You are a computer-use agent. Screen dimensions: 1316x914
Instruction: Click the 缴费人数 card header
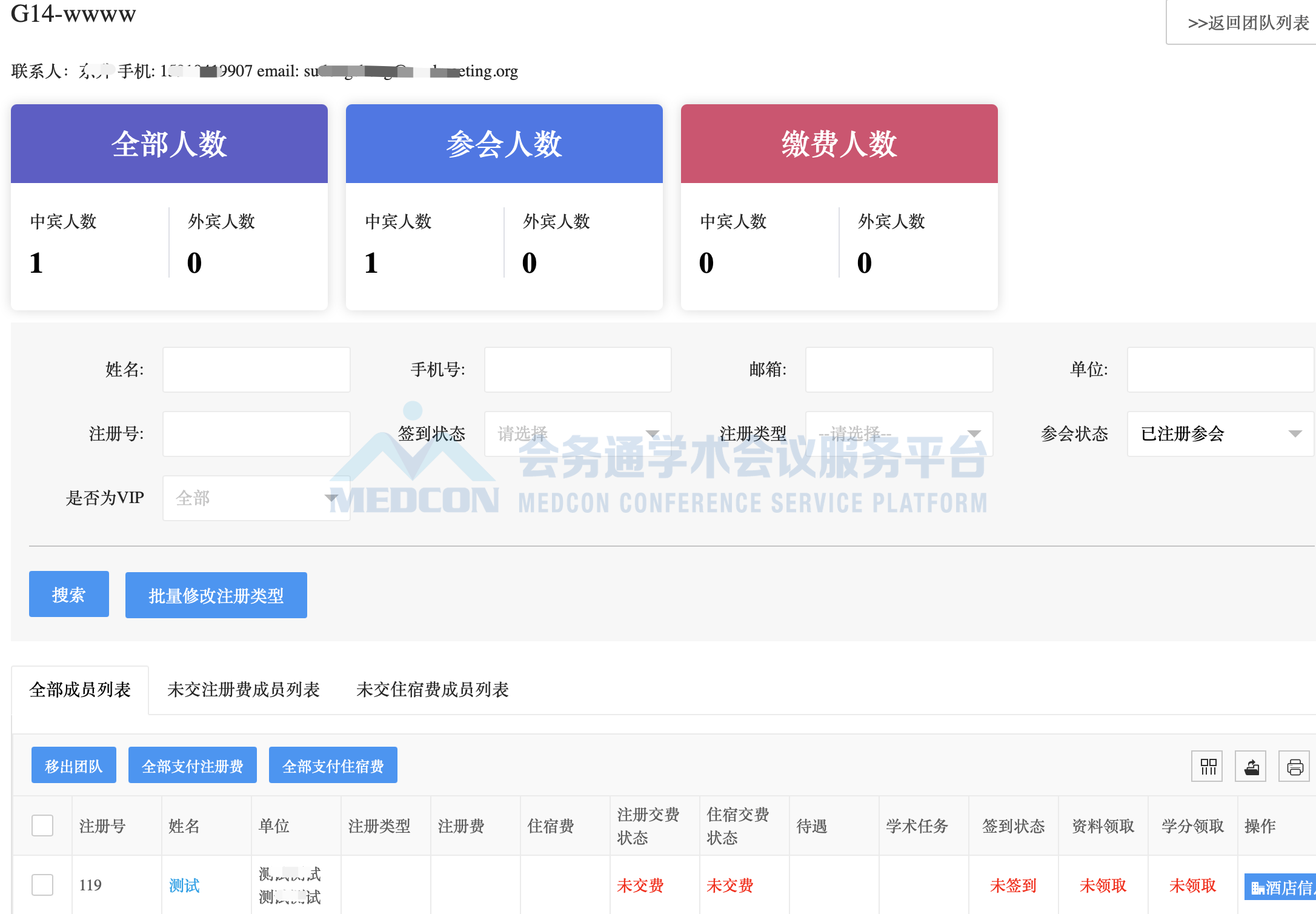[839, 144]
